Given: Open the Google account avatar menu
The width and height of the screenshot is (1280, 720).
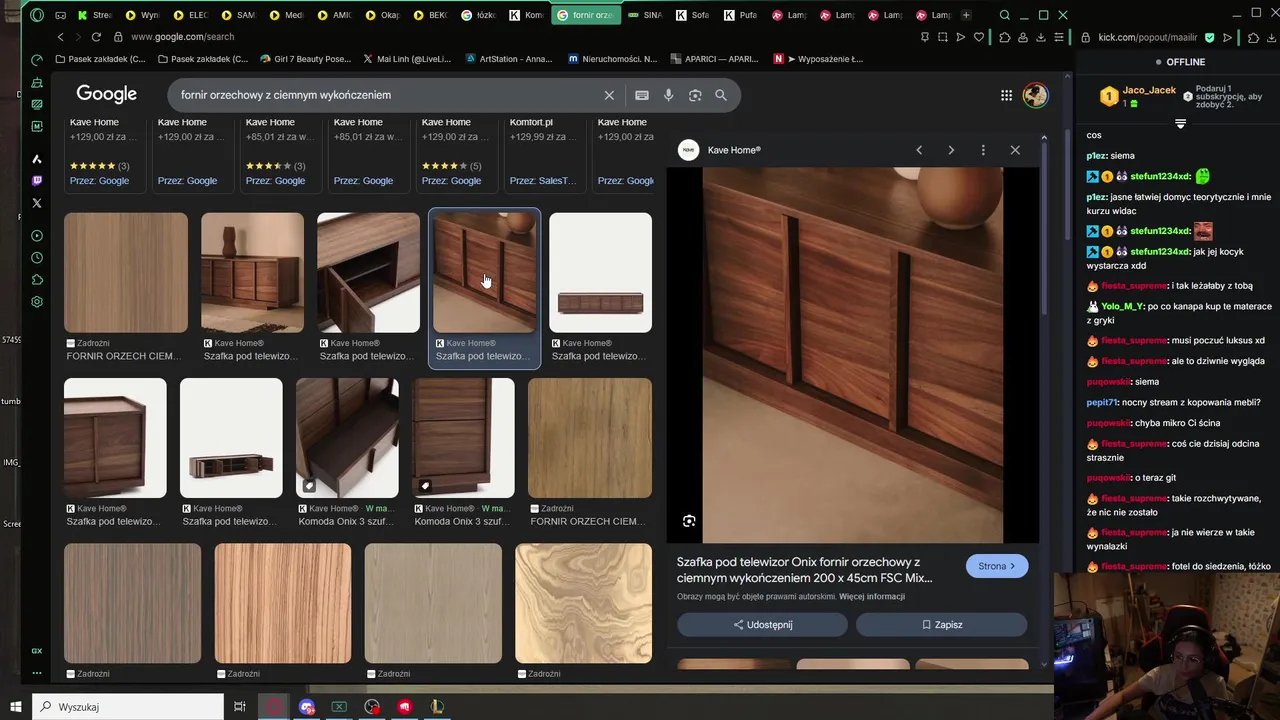Looking at the screenshot, I should click(1035, 95).
